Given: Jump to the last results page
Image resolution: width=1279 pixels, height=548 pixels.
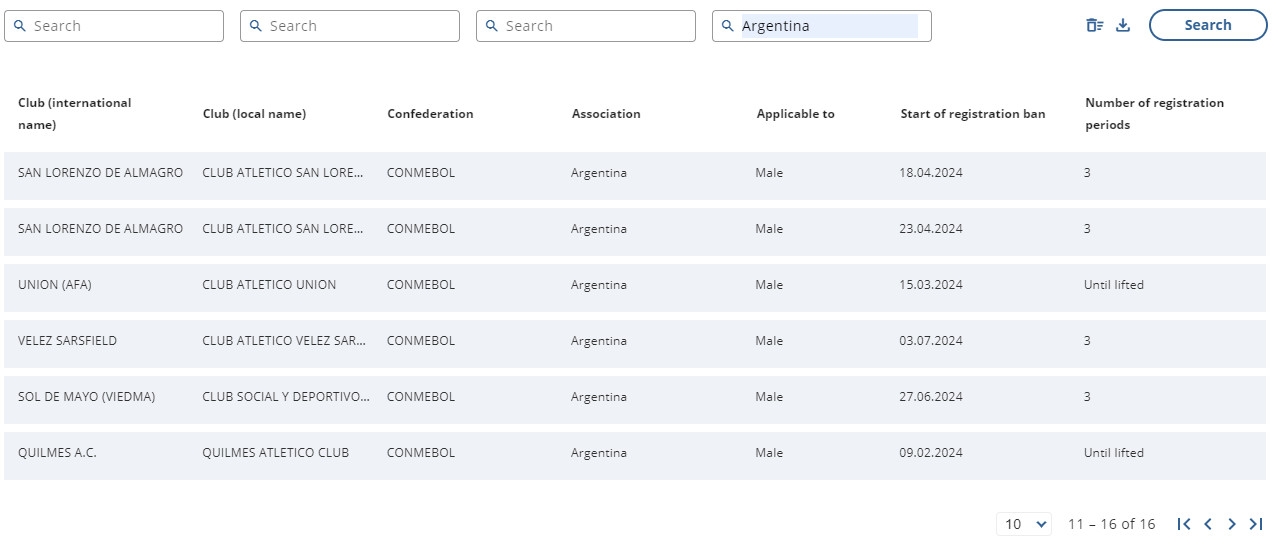Looking at the screenshot, I should tap(1256, 524).
